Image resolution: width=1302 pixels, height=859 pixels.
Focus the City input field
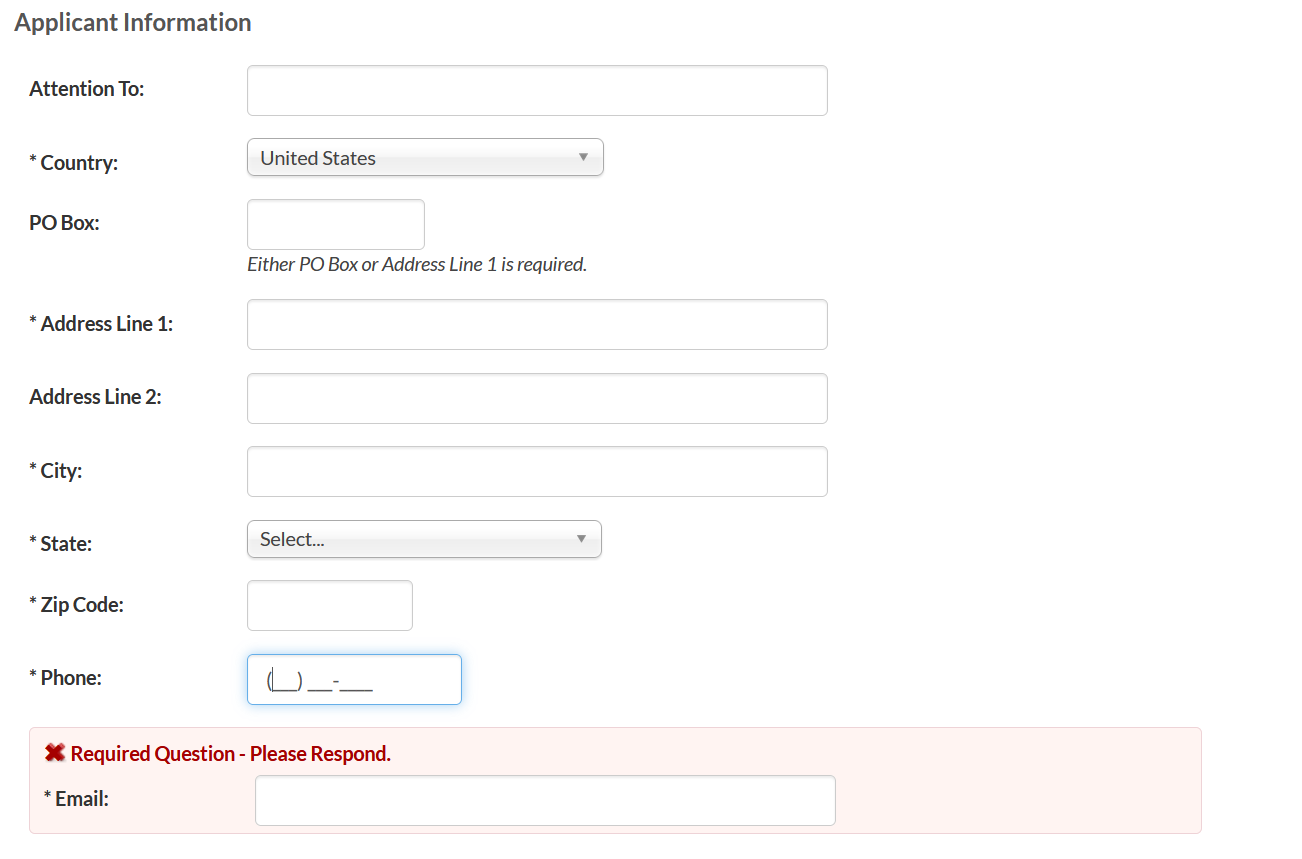(537, 472)
